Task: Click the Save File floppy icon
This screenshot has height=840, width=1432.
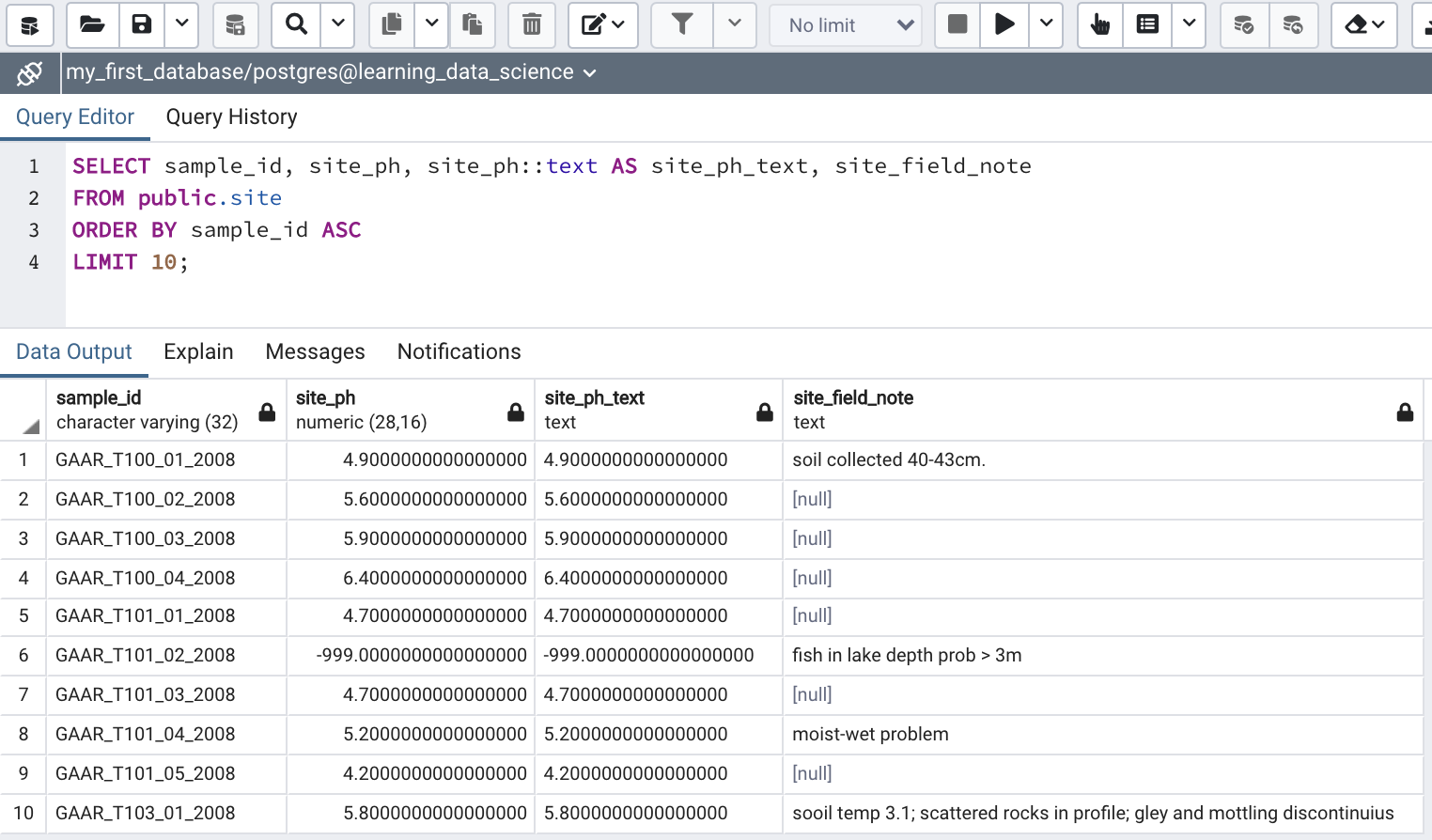Action: [142, 24]
